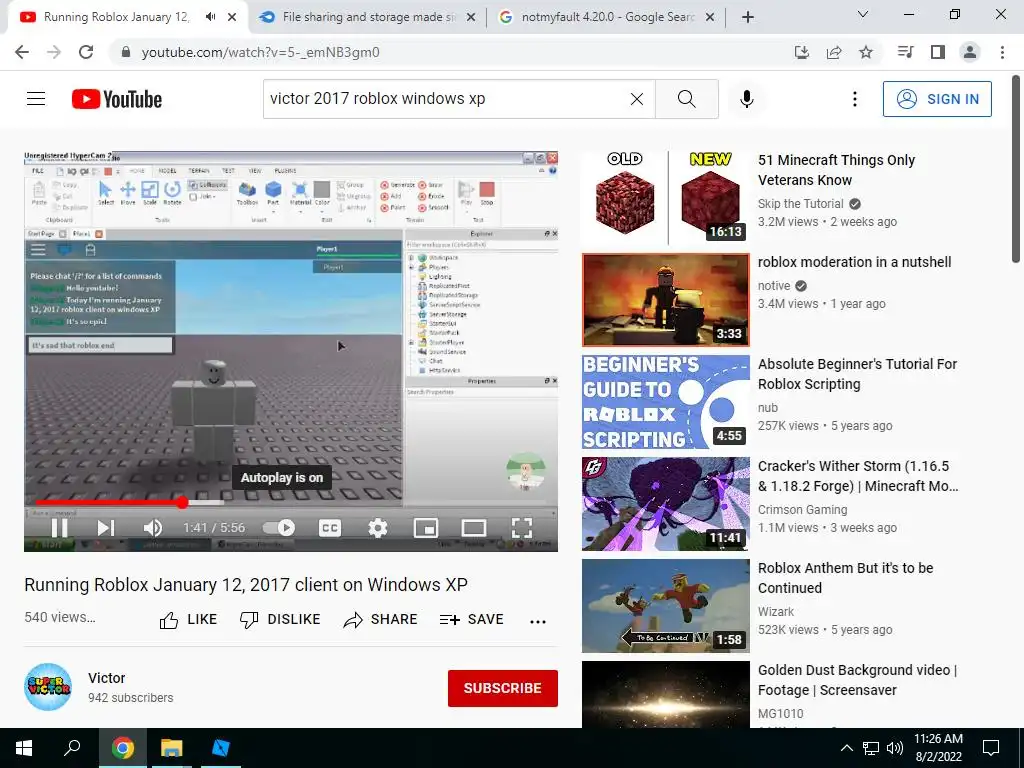Open Golden Dust Background video title
This screenshot has height=768, width=1024.
(857, 680)
